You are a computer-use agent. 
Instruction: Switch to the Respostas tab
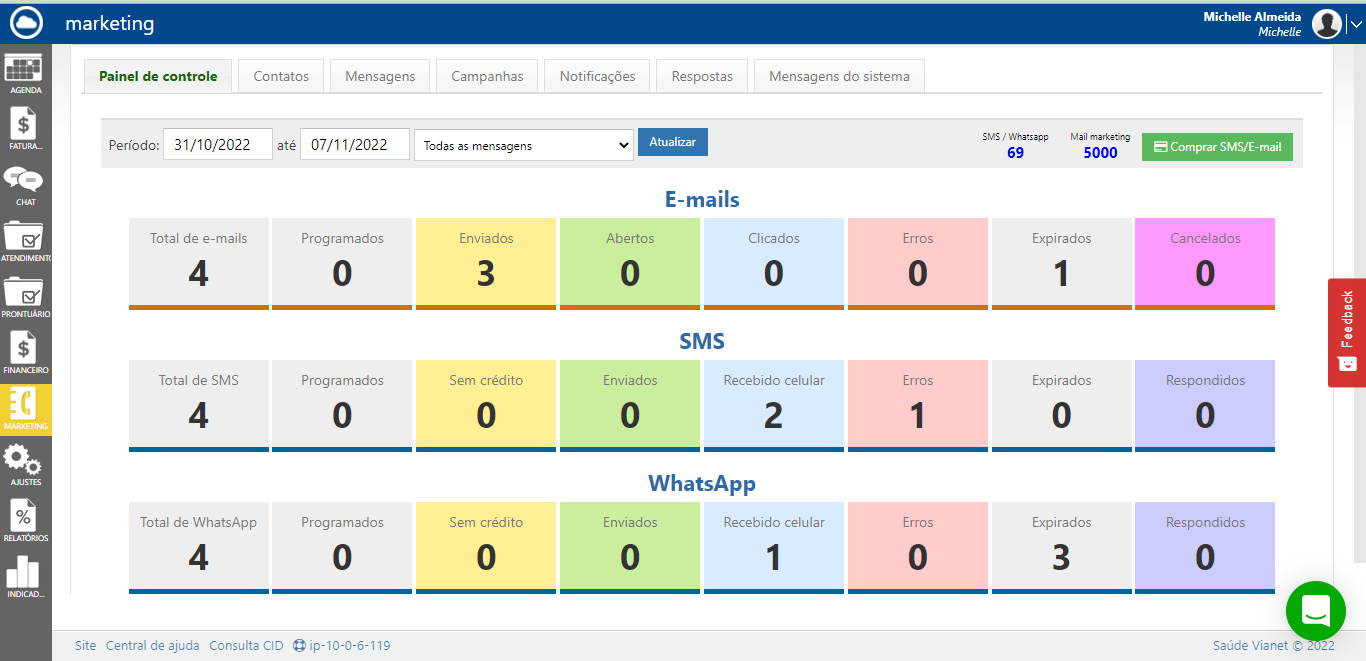coord(702,76)
